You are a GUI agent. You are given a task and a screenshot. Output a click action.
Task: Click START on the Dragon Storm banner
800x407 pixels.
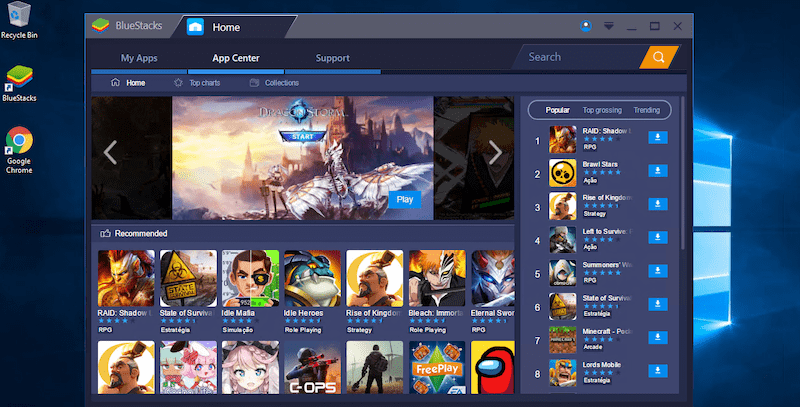(x=303, y=136)
